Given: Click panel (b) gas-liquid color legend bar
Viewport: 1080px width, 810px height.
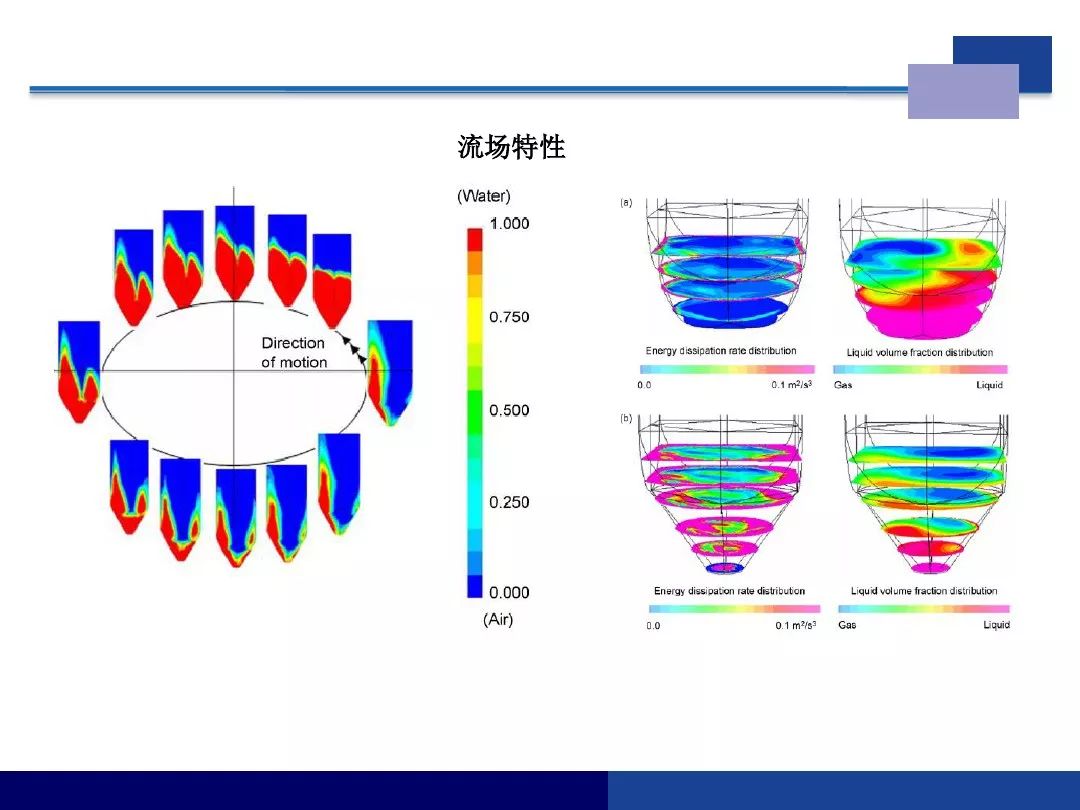Looking at the screenshot, I should tap(924, 609).
